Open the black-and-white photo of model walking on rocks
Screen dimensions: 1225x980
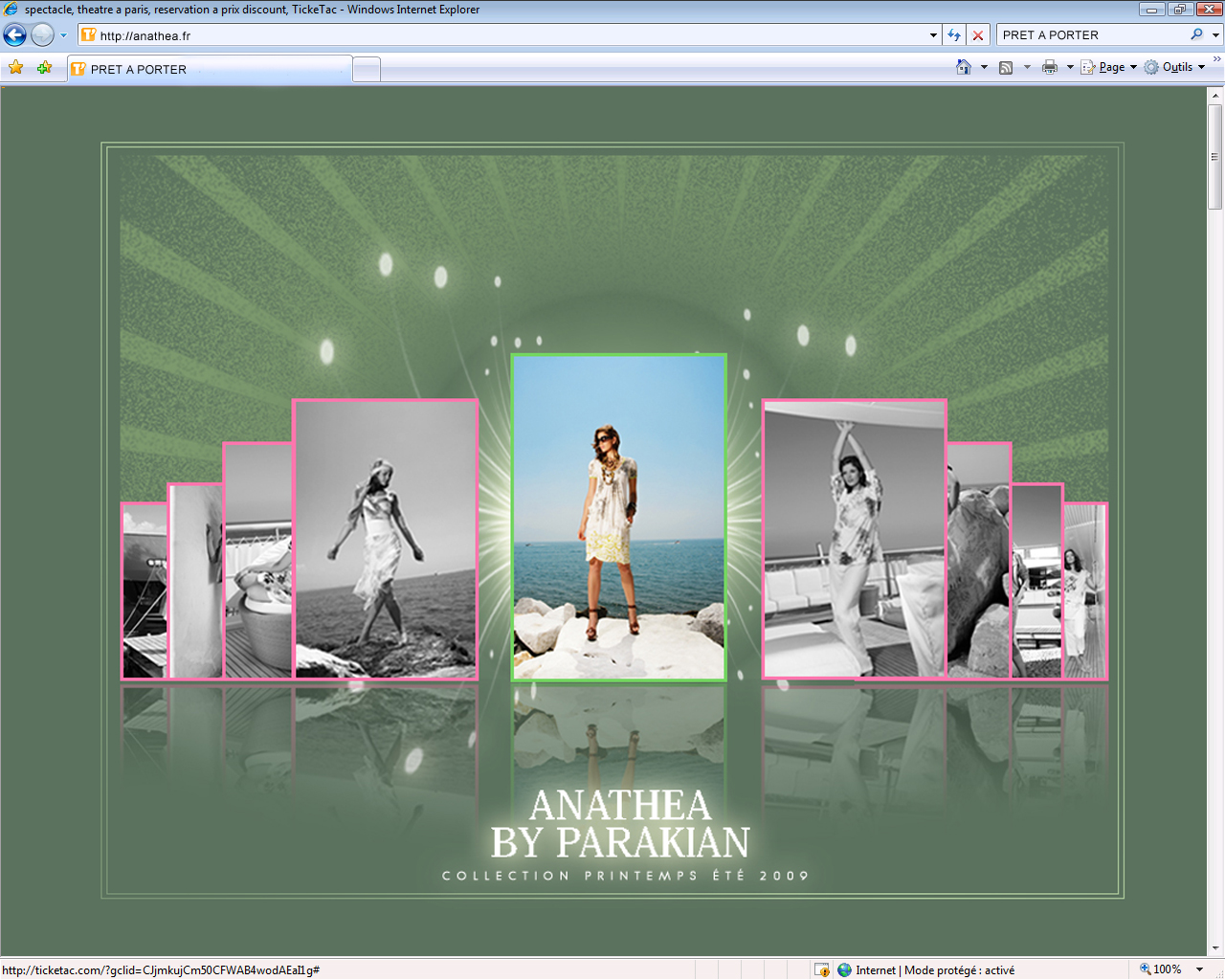pos(385,540)
